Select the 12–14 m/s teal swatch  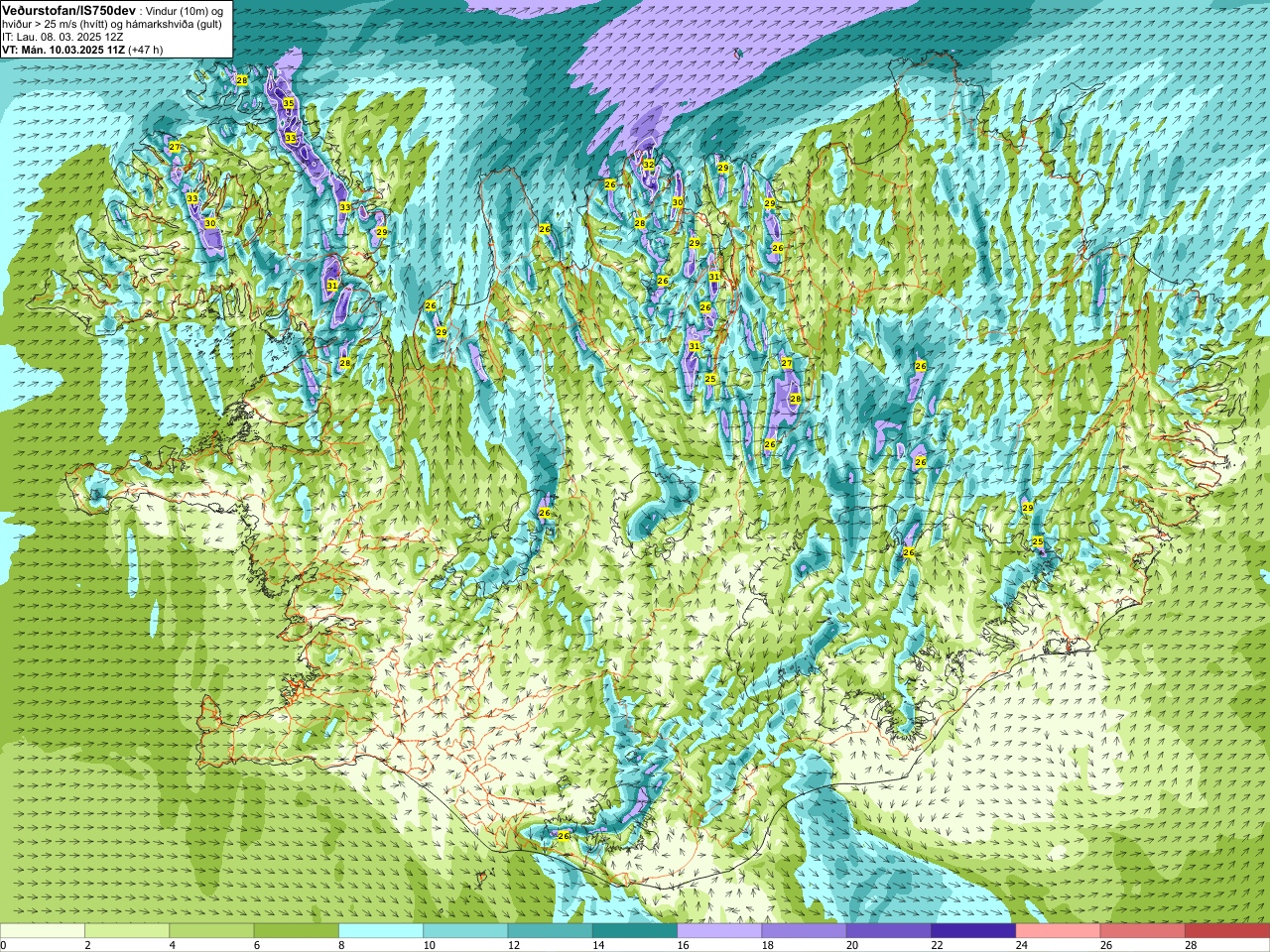(x=551, y=931)
